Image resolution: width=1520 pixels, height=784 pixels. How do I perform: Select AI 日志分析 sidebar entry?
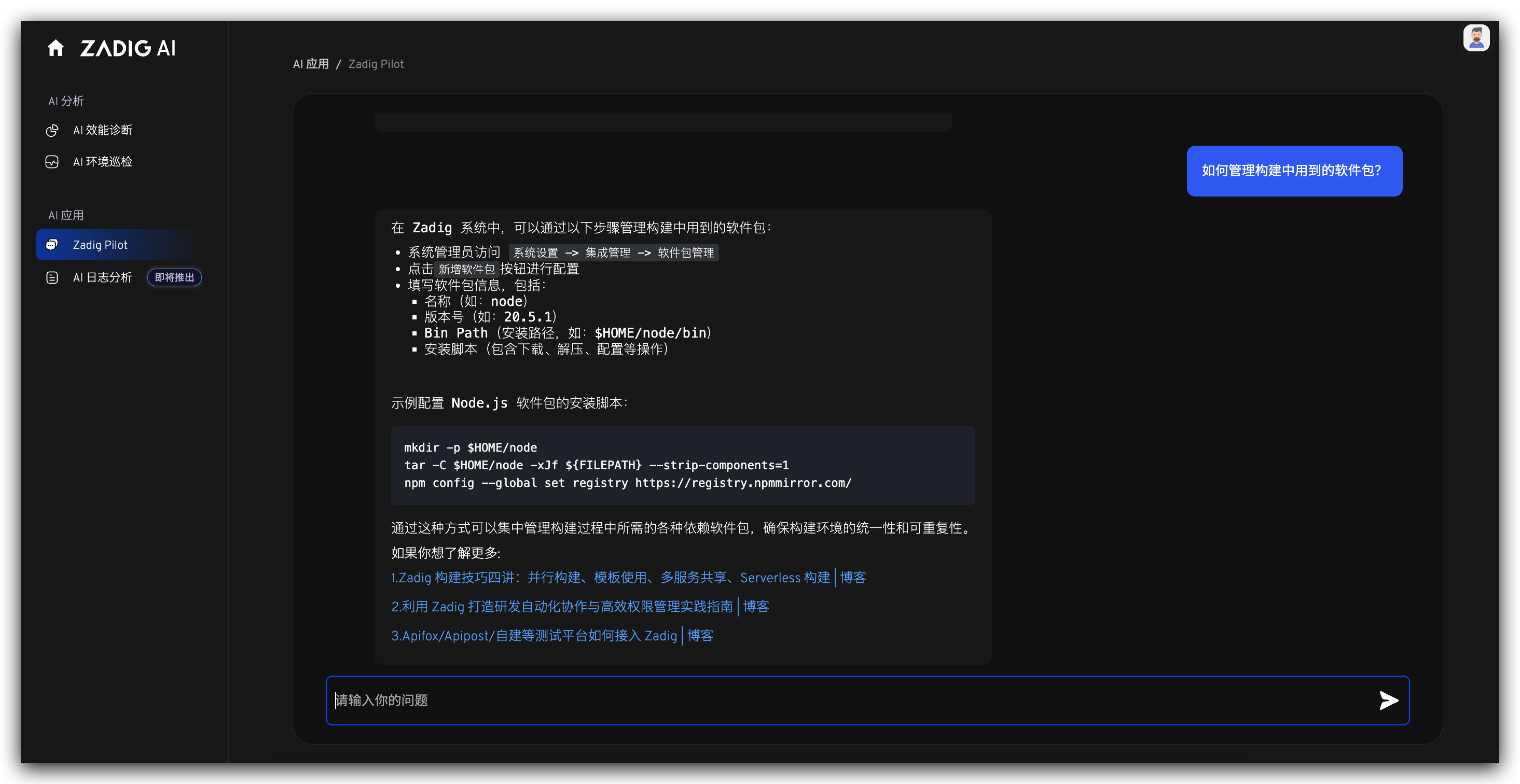102,277
